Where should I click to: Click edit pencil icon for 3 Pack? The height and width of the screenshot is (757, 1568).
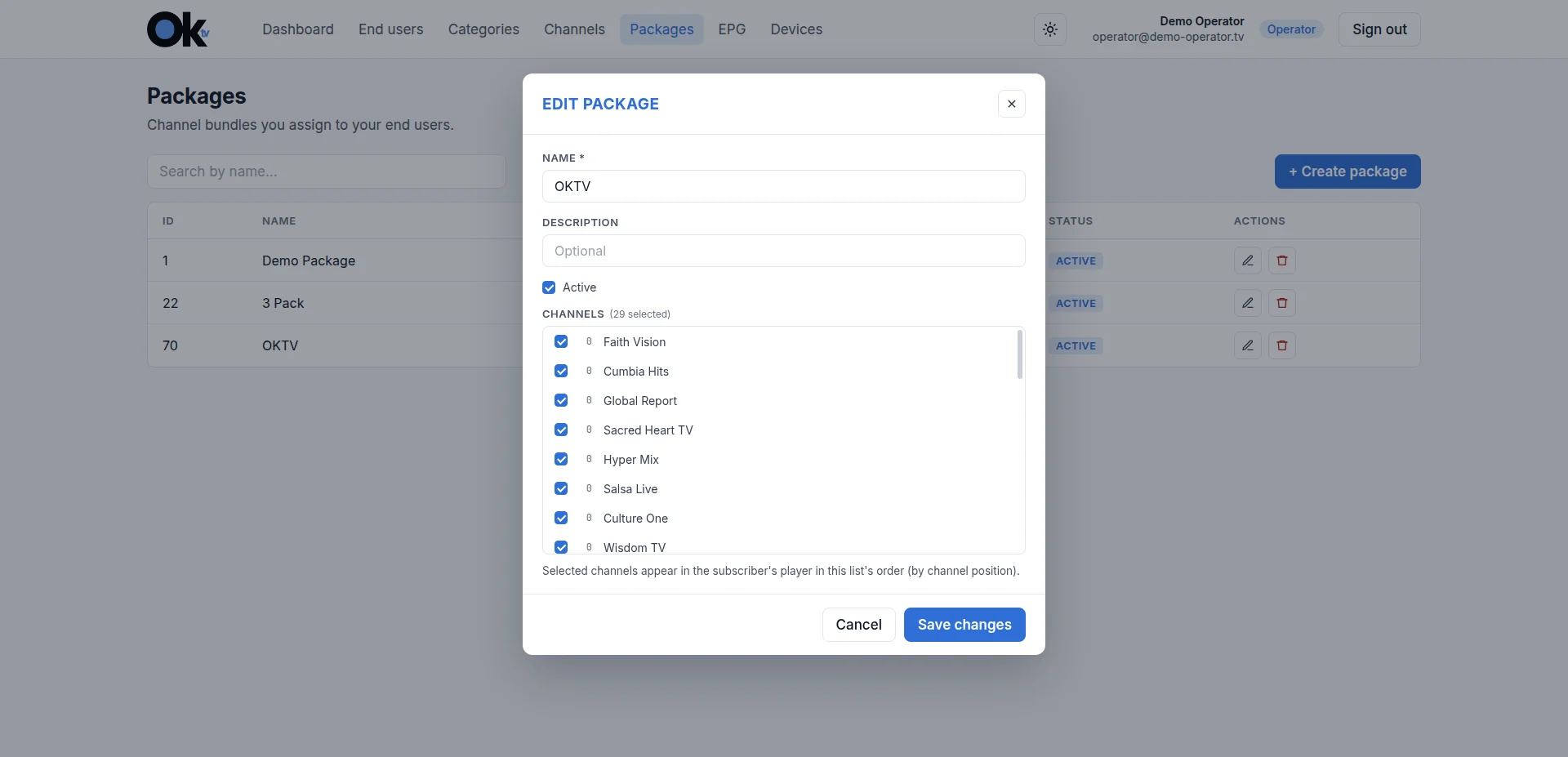pos(1248,303)
